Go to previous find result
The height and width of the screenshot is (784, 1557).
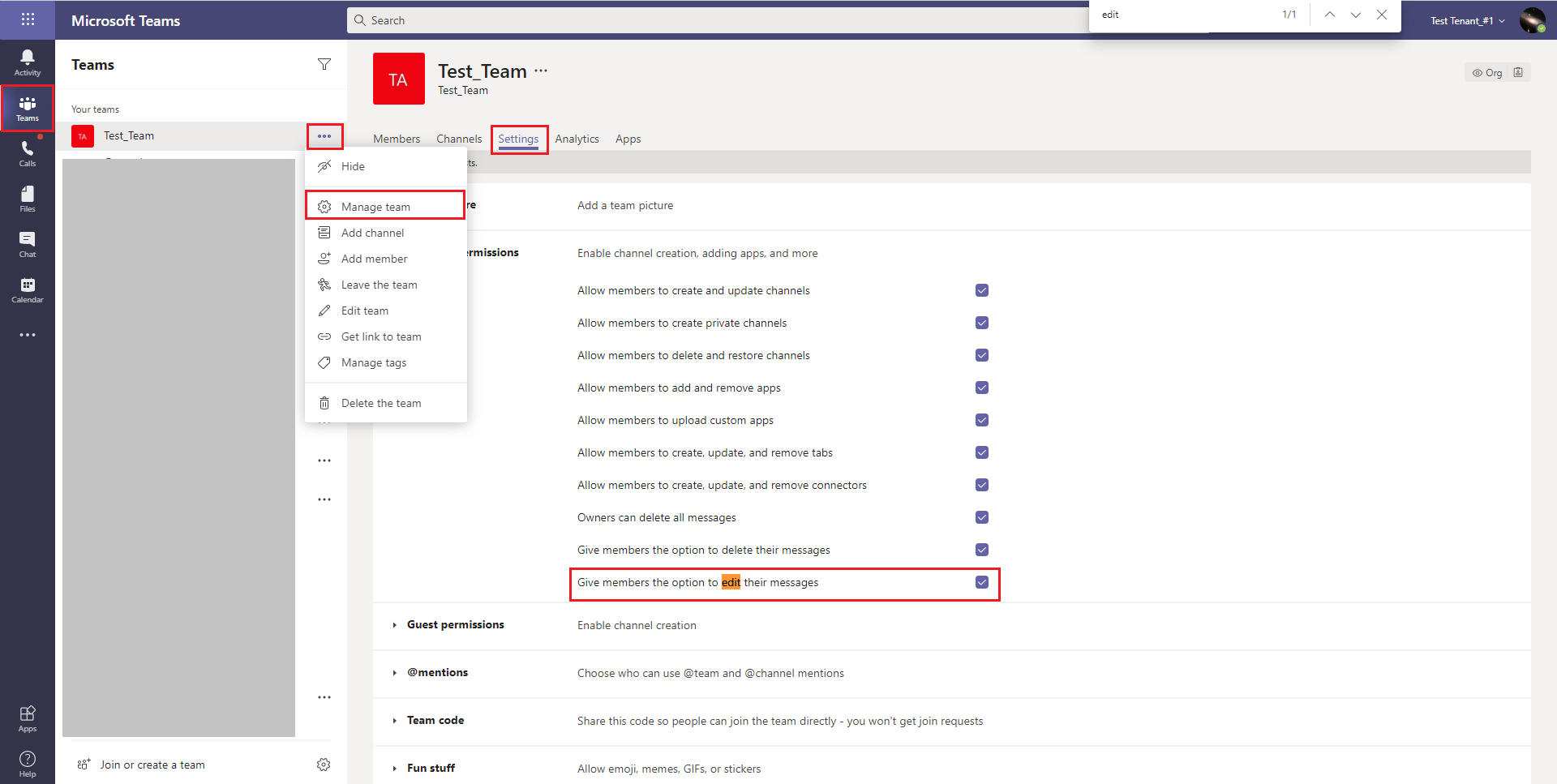coord(1330,15)
